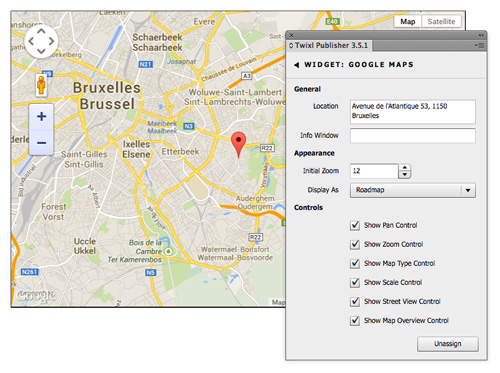The height and width of the screenshot is (373, 500).
Task: Pan map up with arrow control
Action: coord(41,31)
